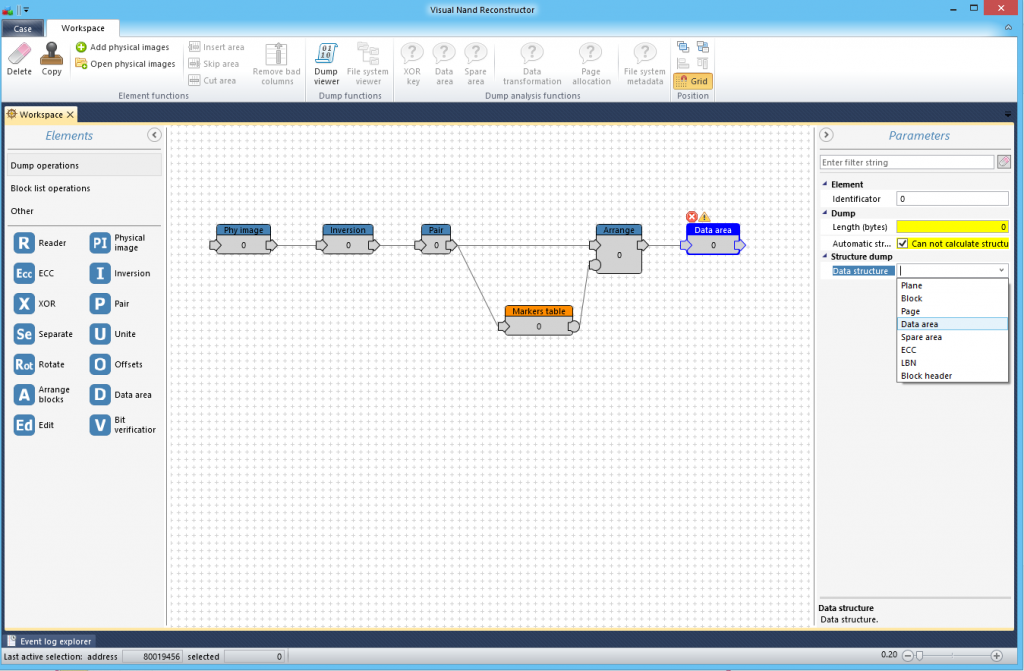This screenshot has height=671, width=1024.
Task: Collapse the Dump parameter group
Action: coord(825,213)
